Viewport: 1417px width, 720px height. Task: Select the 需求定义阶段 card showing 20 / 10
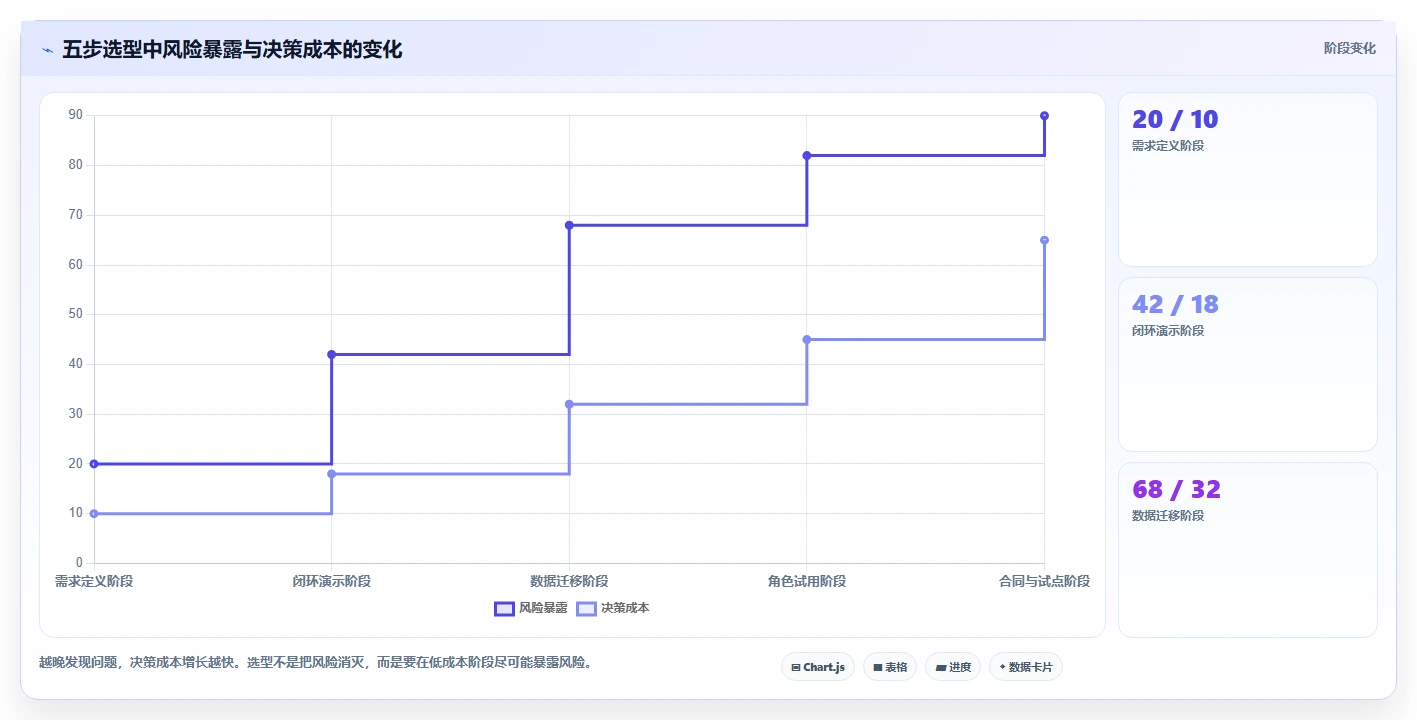point(1248,179)
